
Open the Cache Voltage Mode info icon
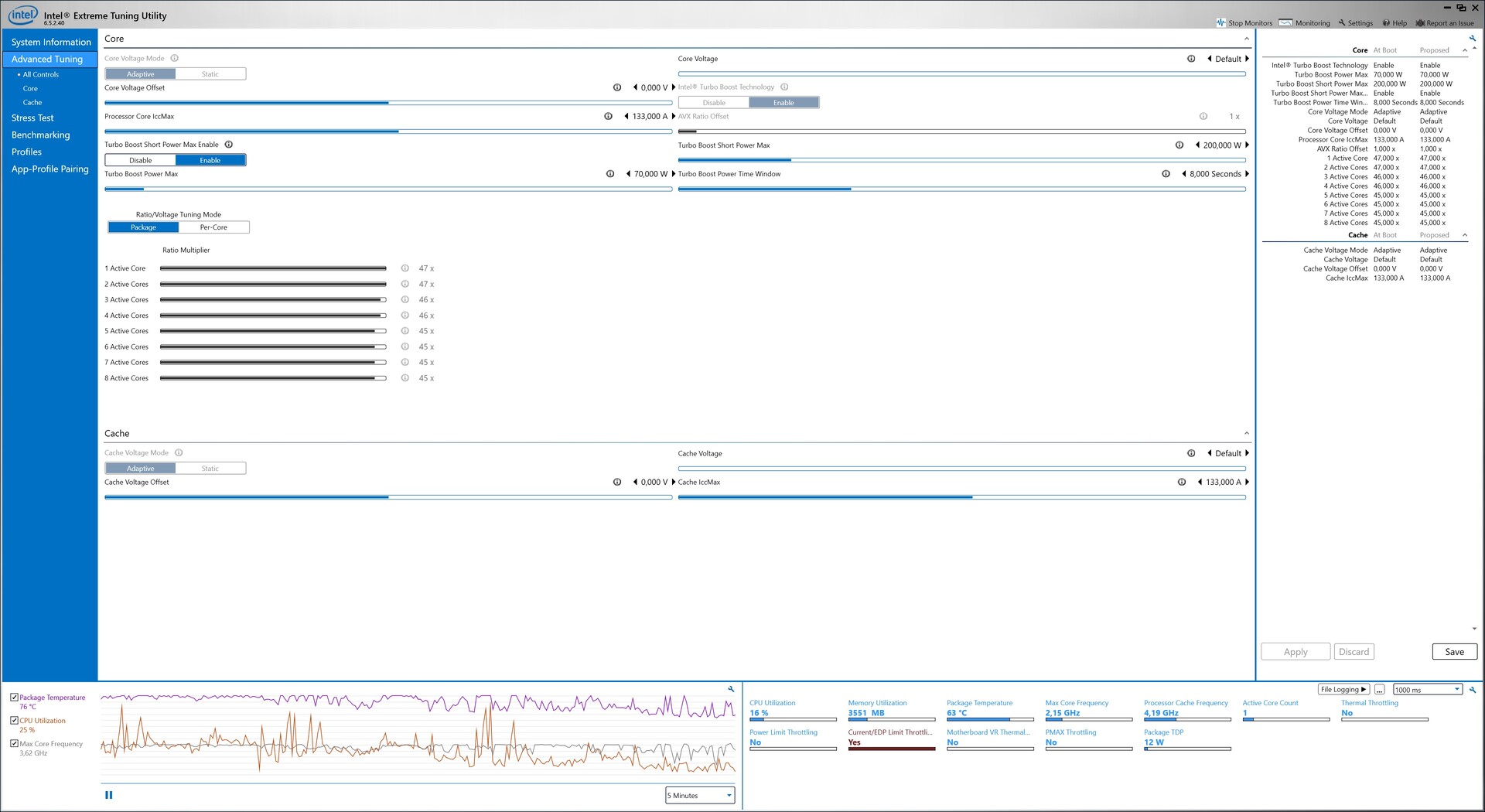(x=179, y=452)
